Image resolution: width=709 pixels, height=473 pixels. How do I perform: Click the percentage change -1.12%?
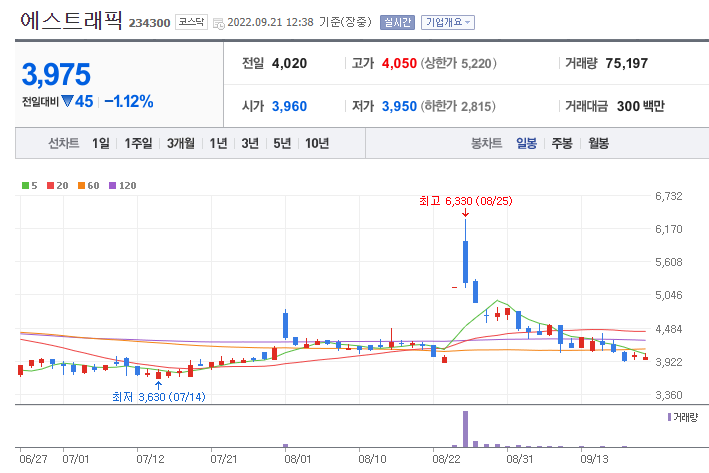pos(129,101)
